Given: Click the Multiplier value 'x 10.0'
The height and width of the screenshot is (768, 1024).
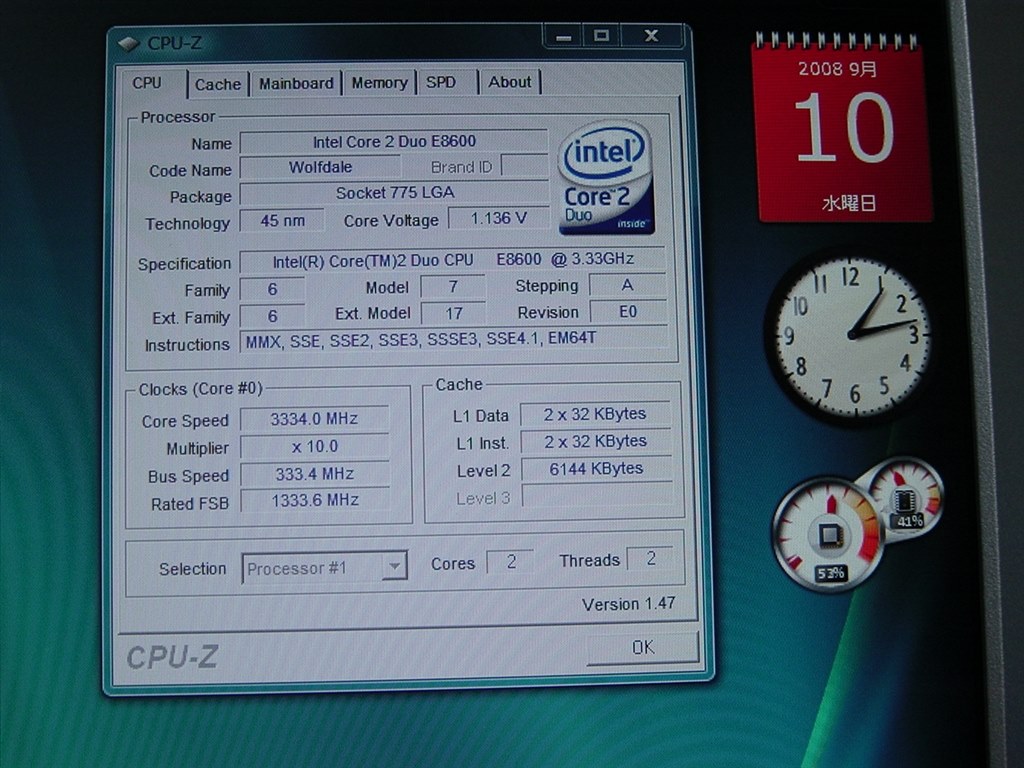Looking at the screenshot, I should [314, 447].
